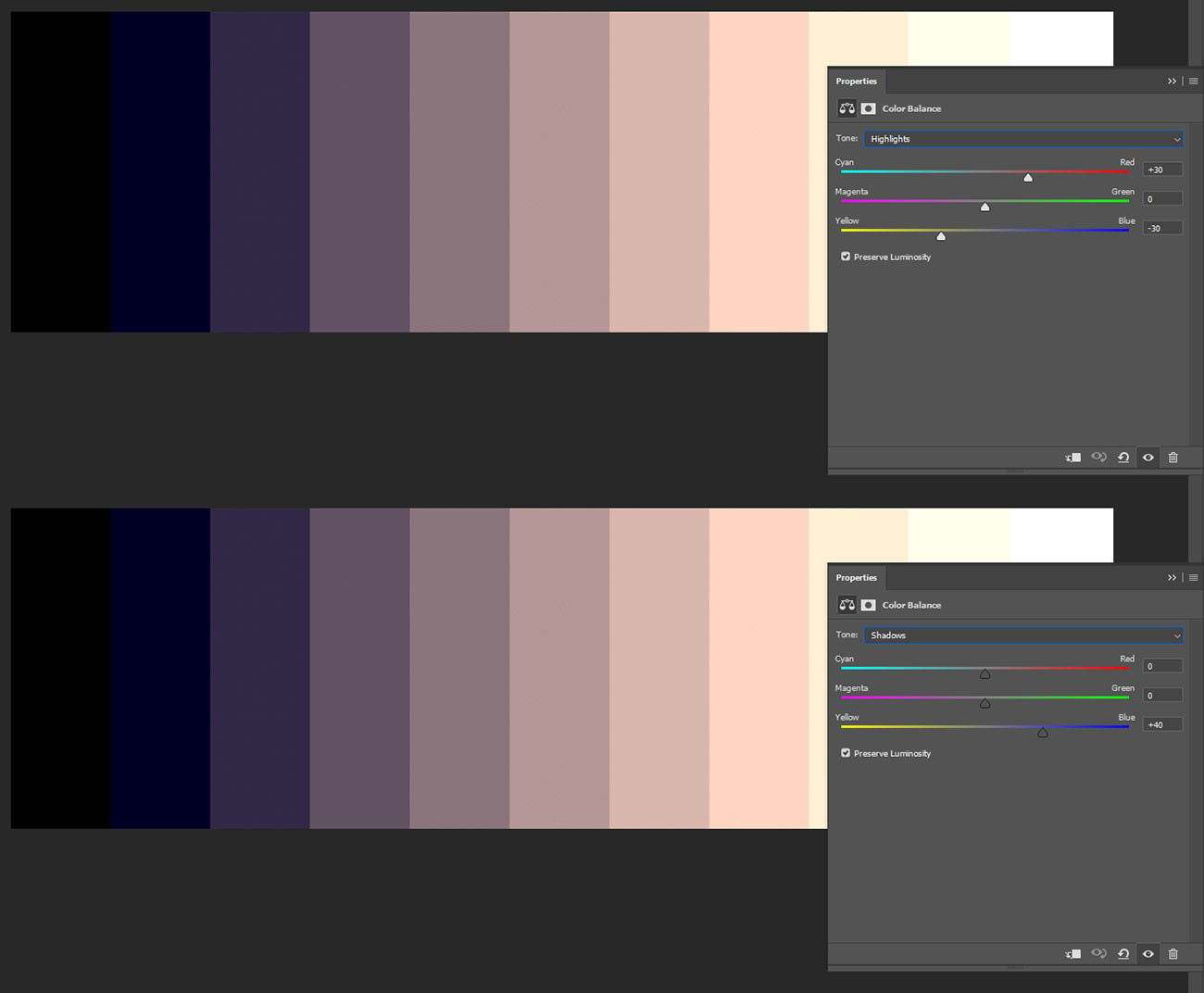This screenshot has width=1204, height=993.
Task: Click the Yellow-Blue value field showing -30
Action: [x=1163, y=228]
